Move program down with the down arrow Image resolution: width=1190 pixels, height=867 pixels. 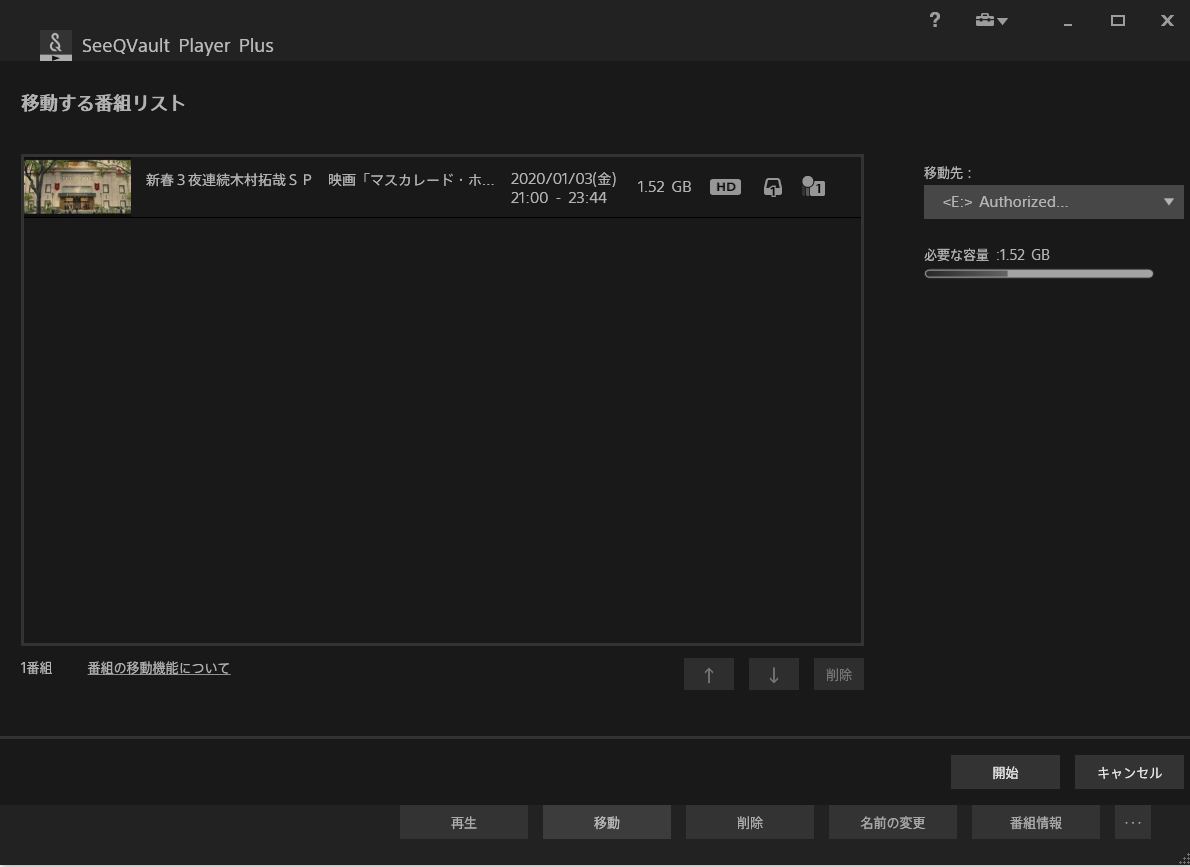(x=773, y=675)
